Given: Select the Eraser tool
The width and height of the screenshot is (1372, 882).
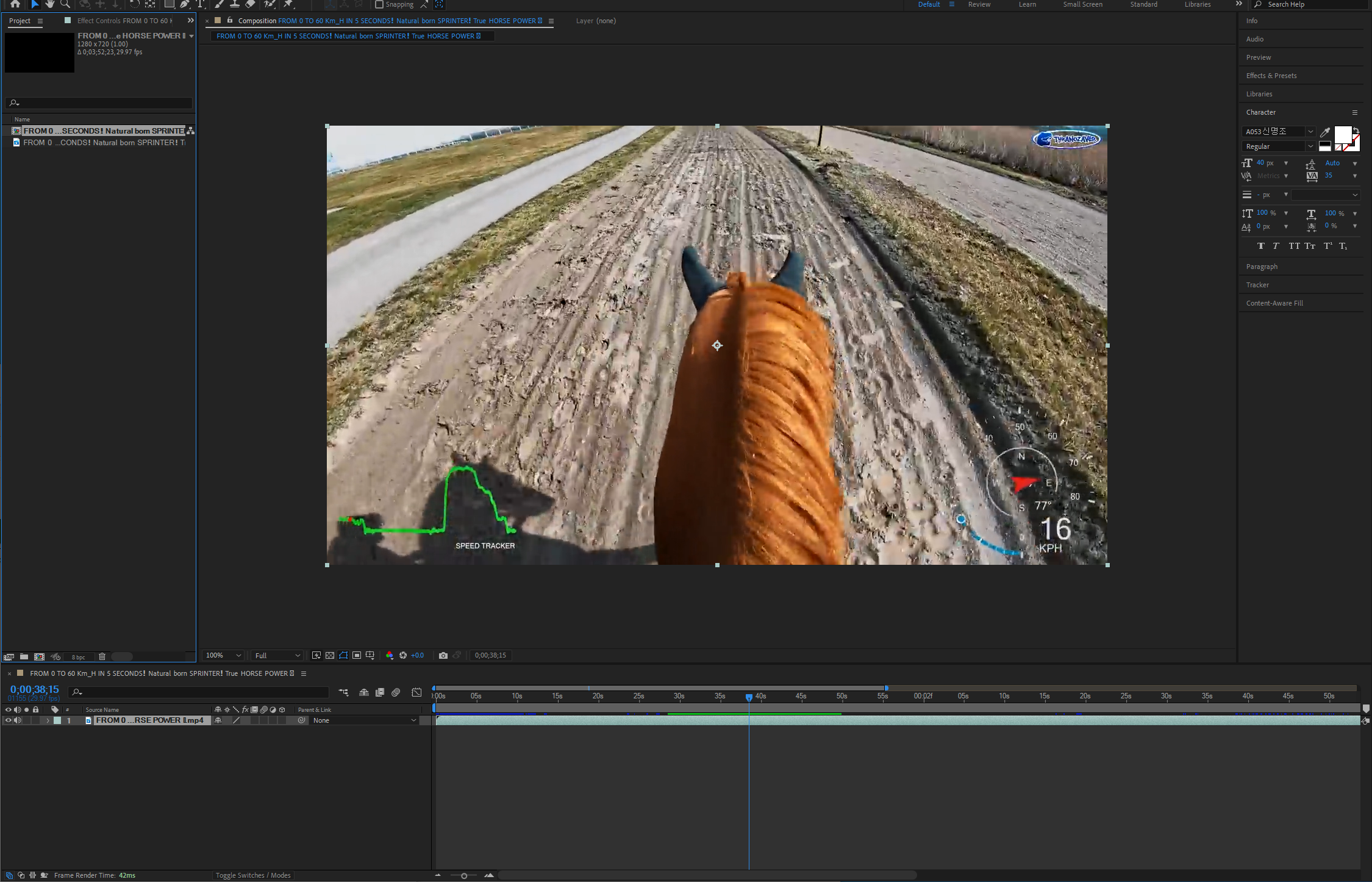Looking at the screenshot, I should point(250,4).
